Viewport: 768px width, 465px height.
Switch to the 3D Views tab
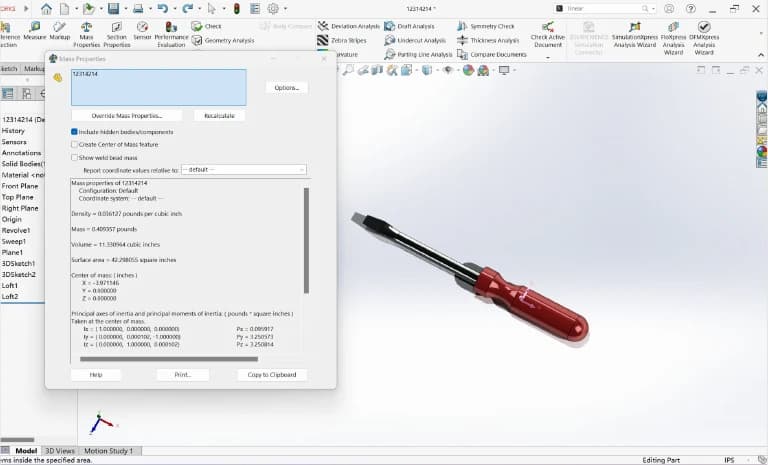(60, 451)
